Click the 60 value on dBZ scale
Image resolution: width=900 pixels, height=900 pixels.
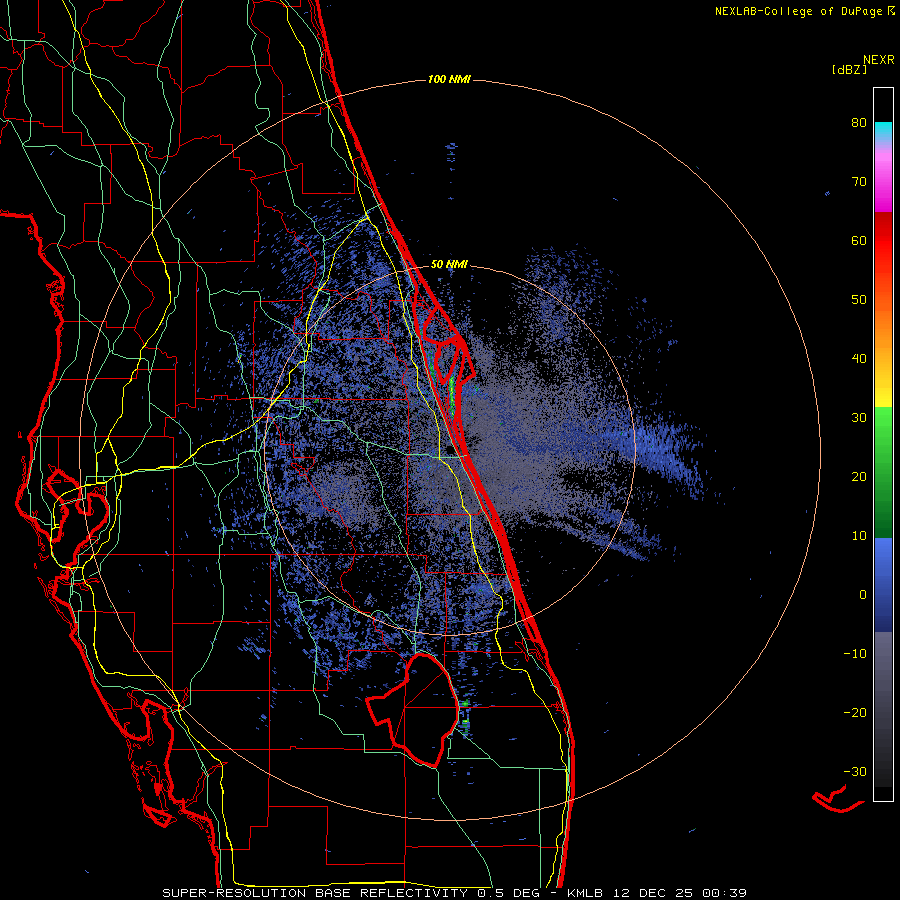(x=859, y=240)
